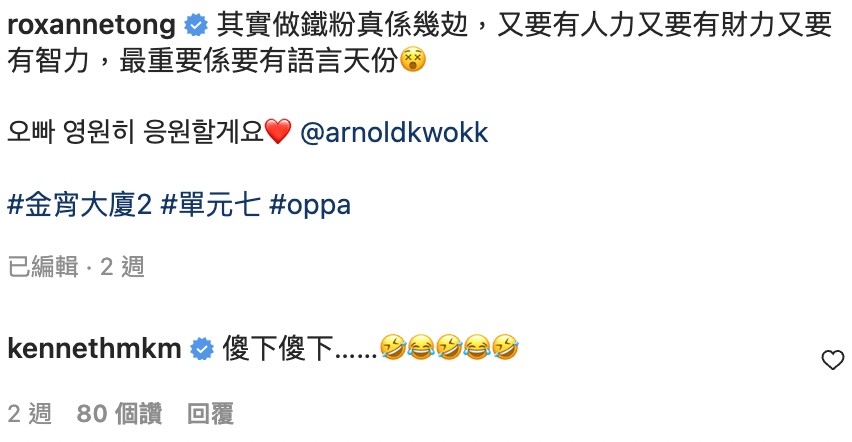Viewport: 852px width, 442px height.
Task: Click the verified badge beside kennethmkm
Action: pos(202,349)
